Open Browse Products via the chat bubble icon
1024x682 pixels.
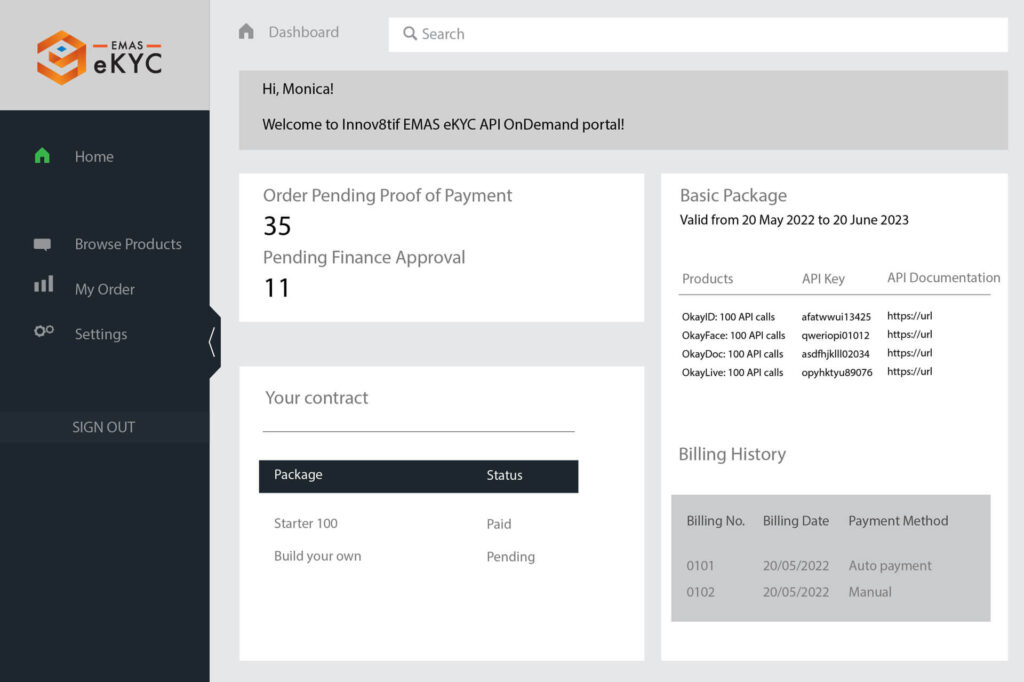pyautogui.click(x=42, y=243)
